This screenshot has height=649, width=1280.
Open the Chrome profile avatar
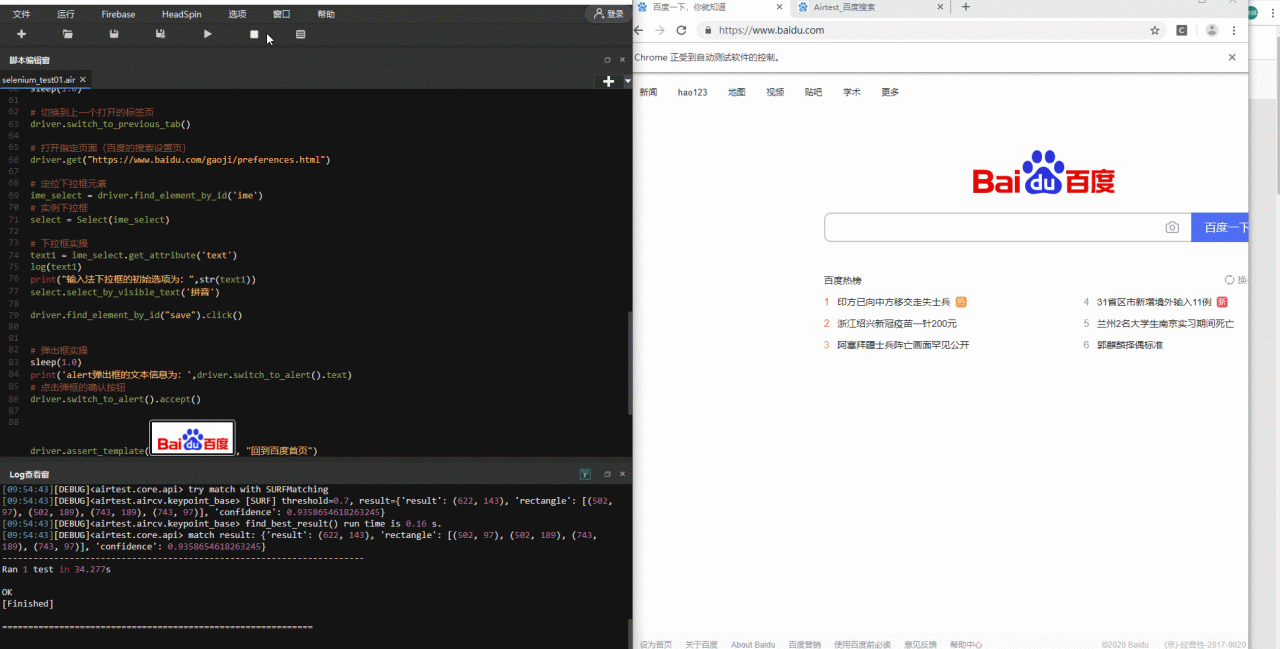click(x=1211, y=30)
